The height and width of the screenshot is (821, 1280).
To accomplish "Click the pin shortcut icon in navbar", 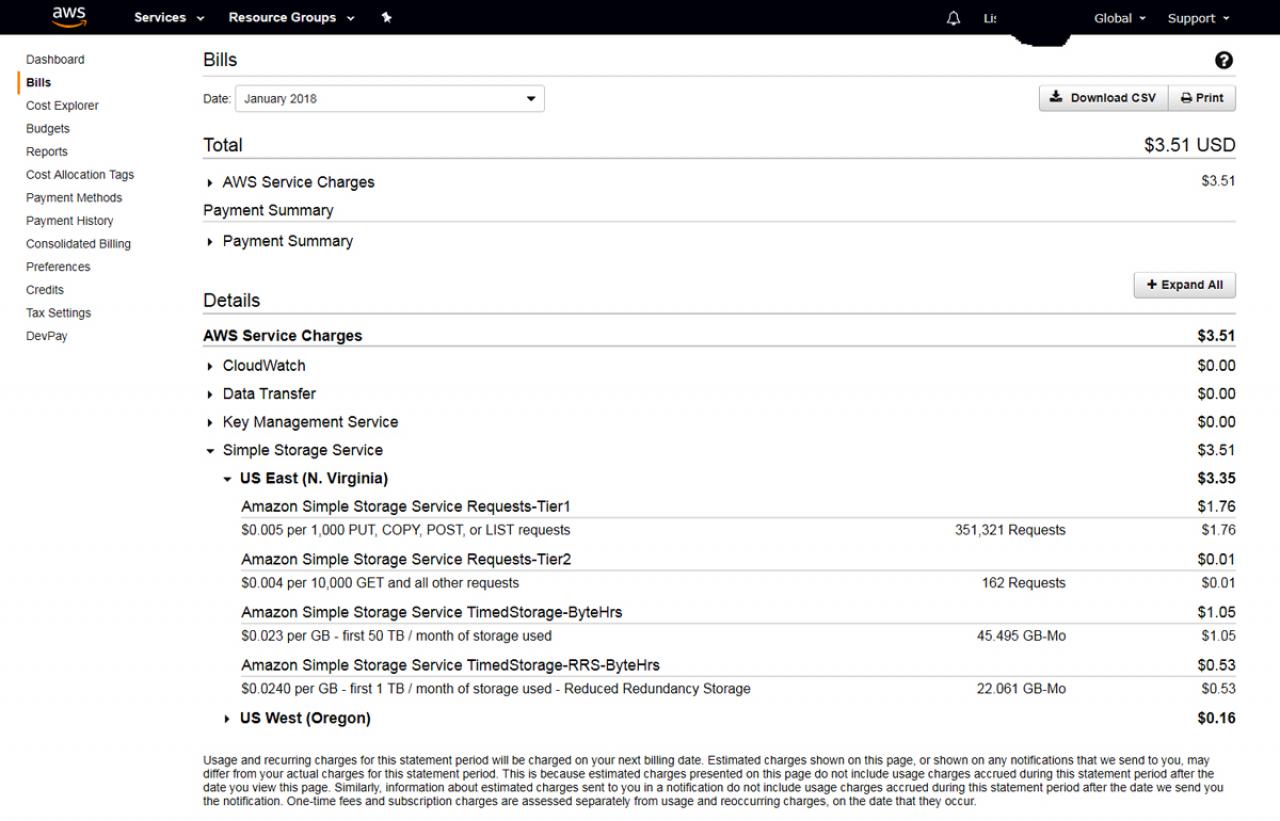I will (386, 18).
